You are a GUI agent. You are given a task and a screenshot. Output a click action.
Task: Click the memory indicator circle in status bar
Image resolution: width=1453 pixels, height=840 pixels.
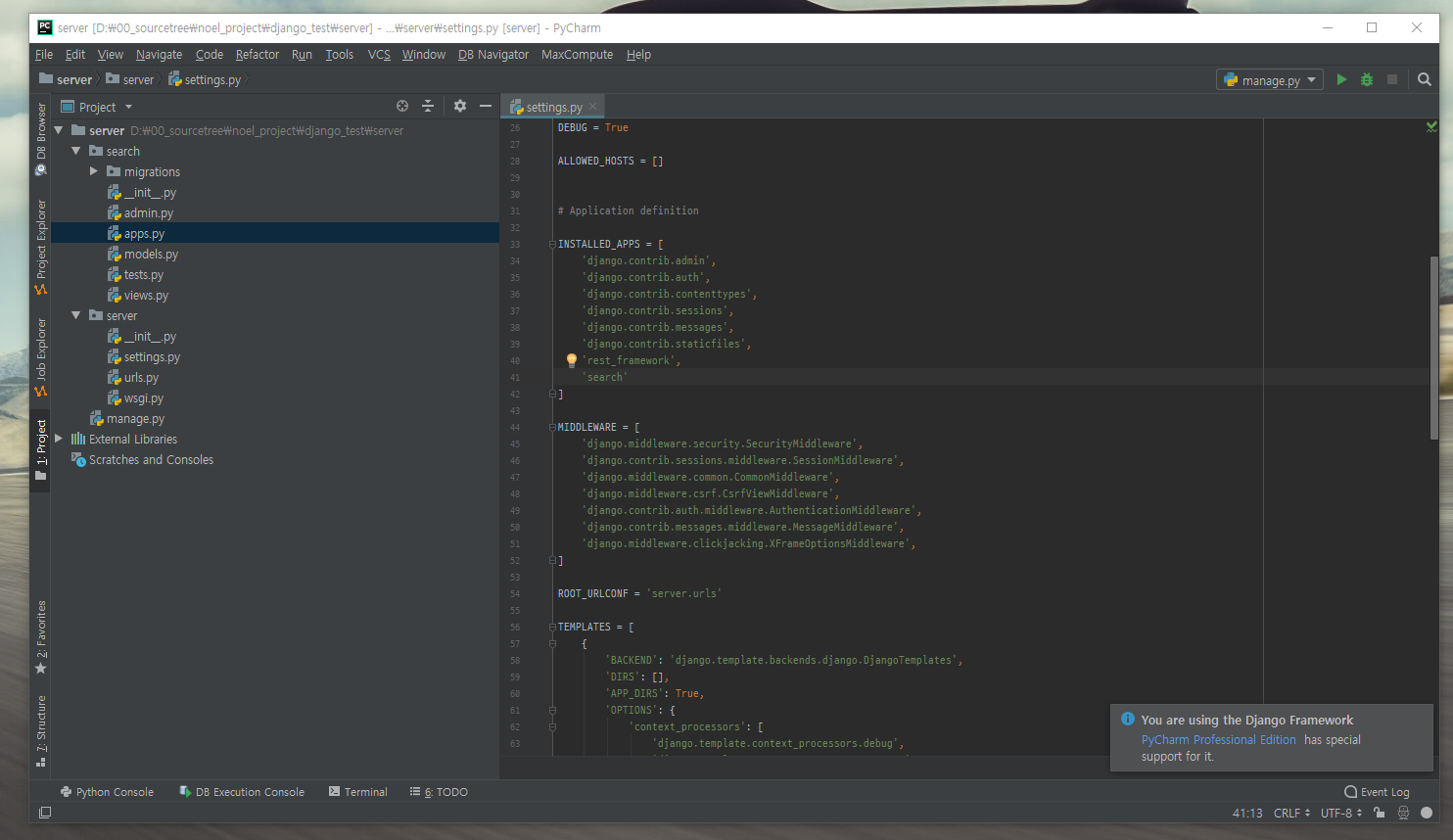[x=1427, y=813]
